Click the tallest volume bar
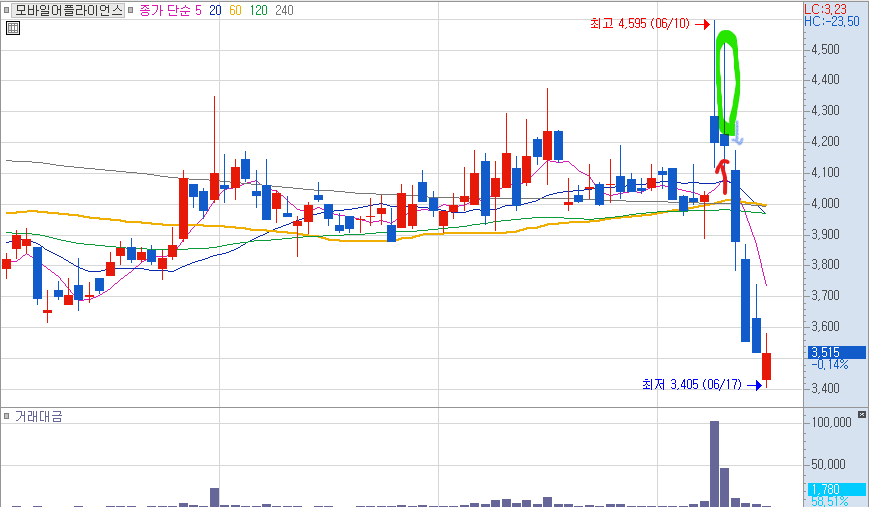The image size is (869, 507). coord(714,463)
